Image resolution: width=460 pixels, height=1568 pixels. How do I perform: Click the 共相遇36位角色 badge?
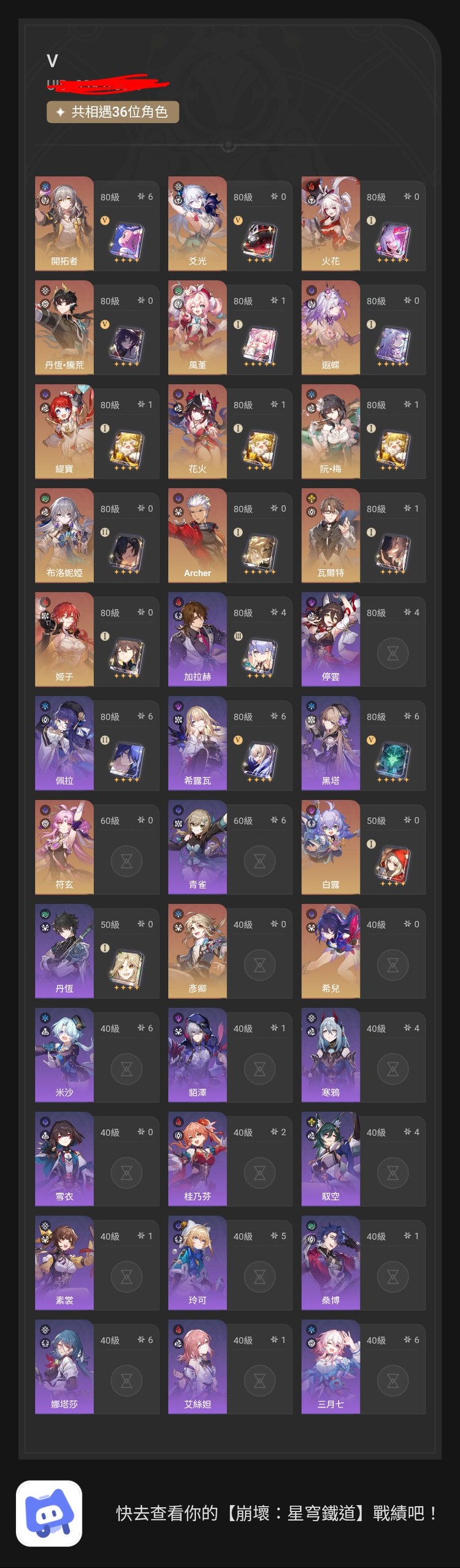point(113,112)
